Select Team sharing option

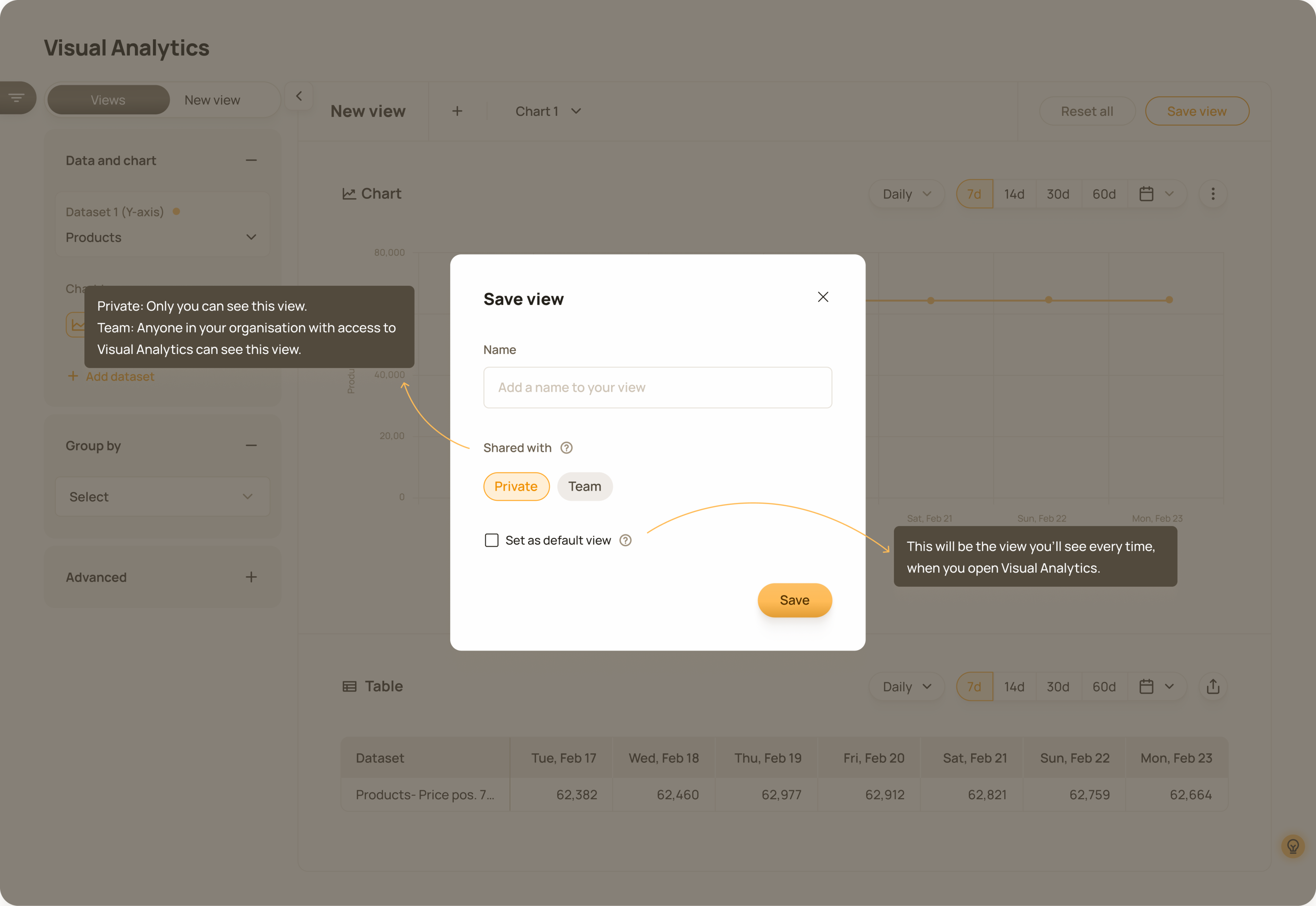coord(585,486)
